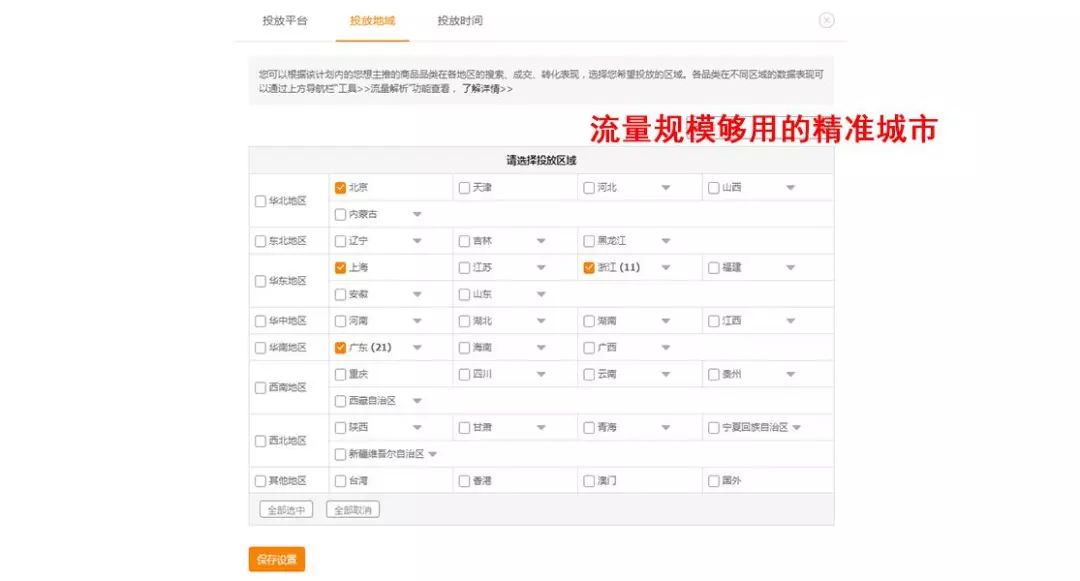This screenshot has height=581, width=1080.
Task: Click the 全部取消 button
Action: pyautogui.click(x=352, y=508)
